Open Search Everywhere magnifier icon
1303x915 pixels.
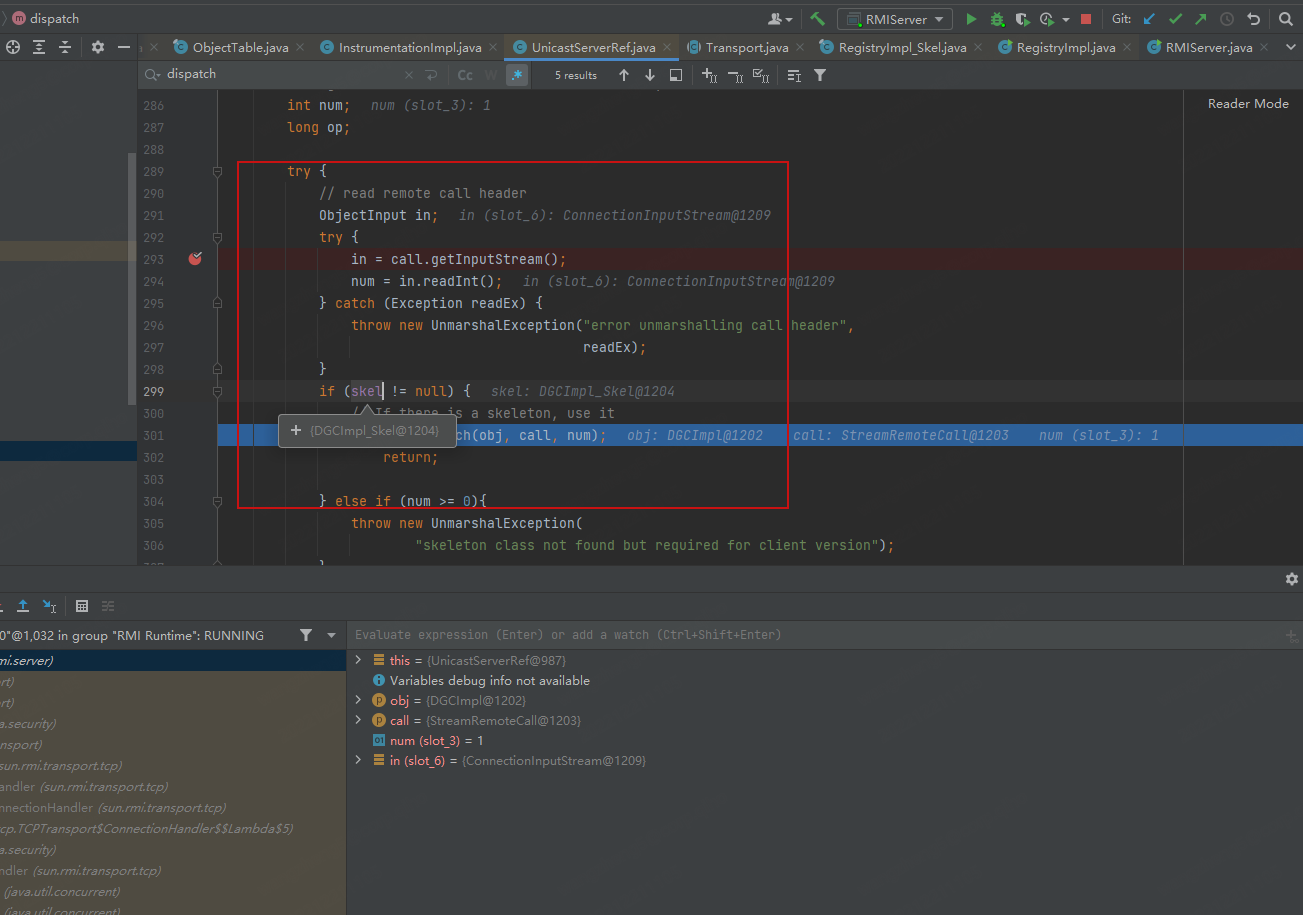pyautogui.click(x=1286, y=19)
